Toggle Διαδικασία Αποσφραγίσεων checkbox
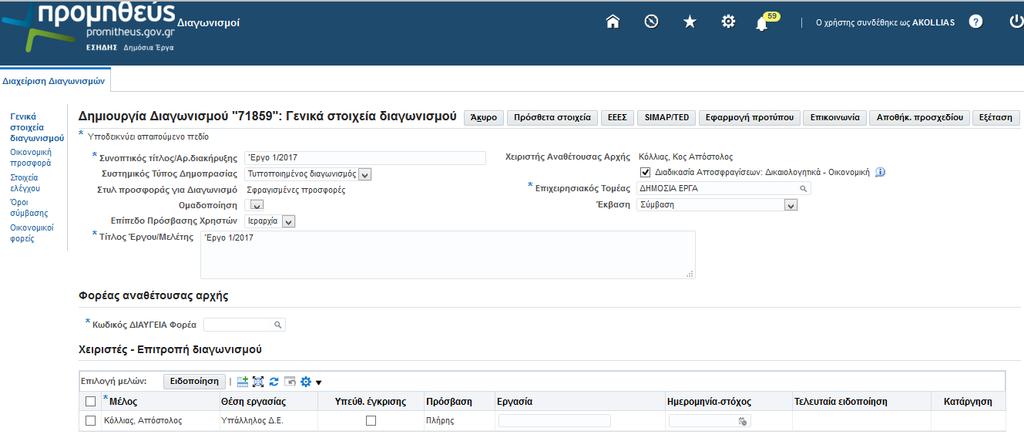The image size is (1024, 438). (x=646, y=172)
